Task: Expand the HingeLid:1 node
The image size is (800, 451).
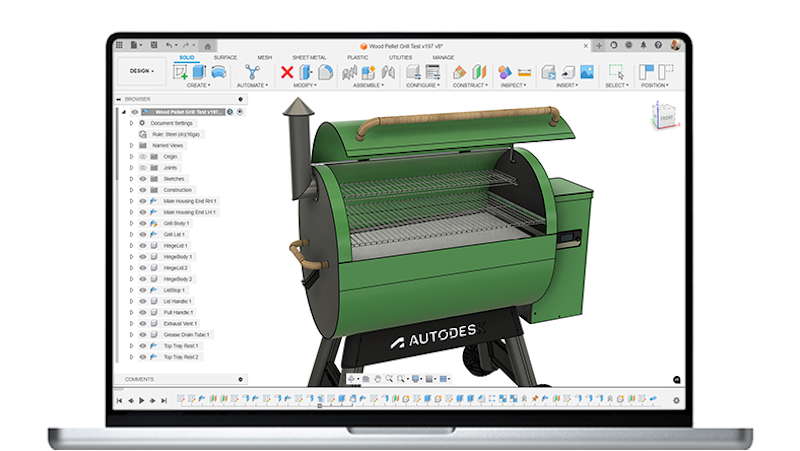Action: 132,246
